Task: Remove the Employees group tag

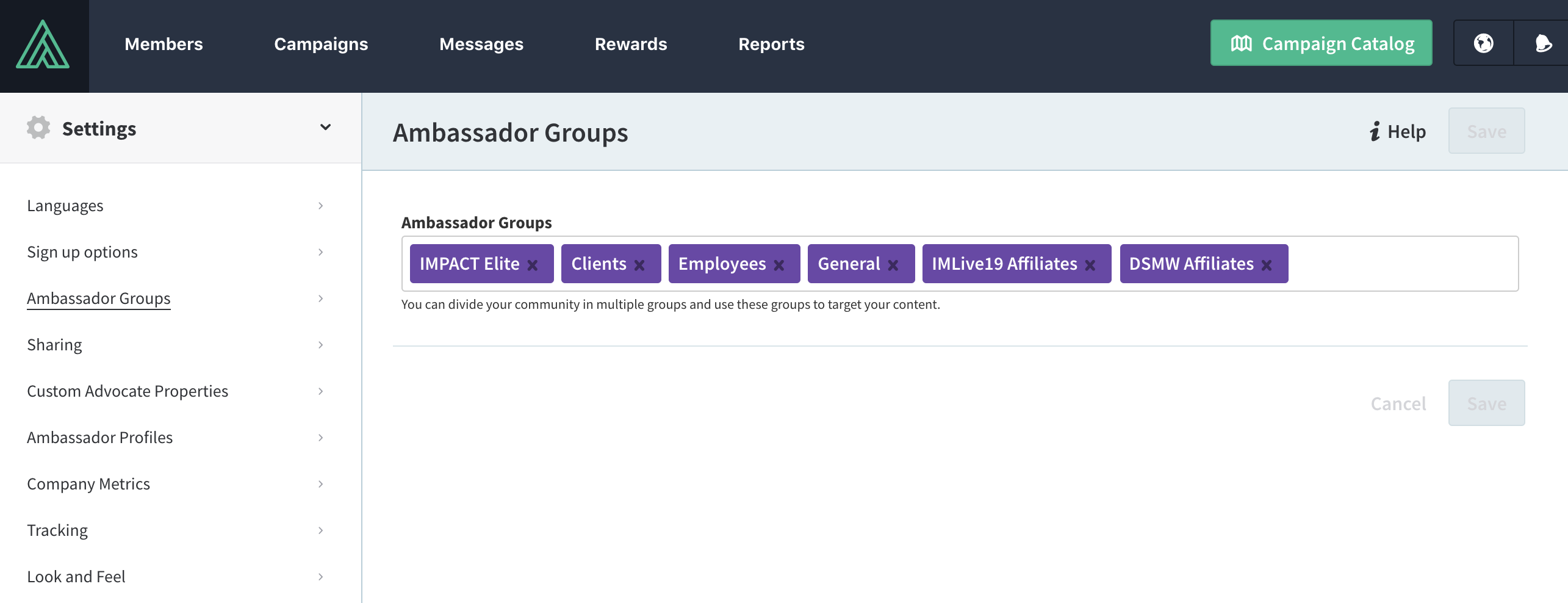Action: click(779, 265)
